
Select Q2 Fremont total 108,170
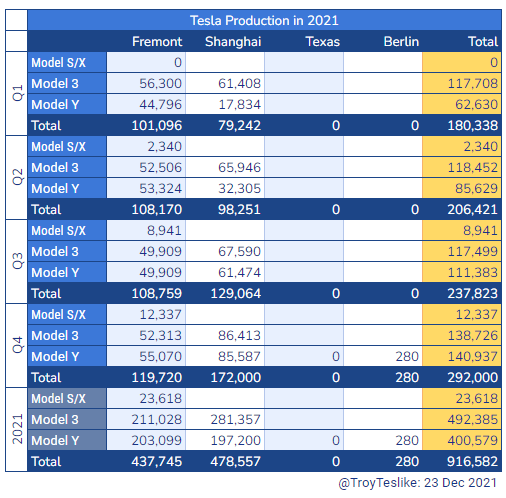[146, 209]
